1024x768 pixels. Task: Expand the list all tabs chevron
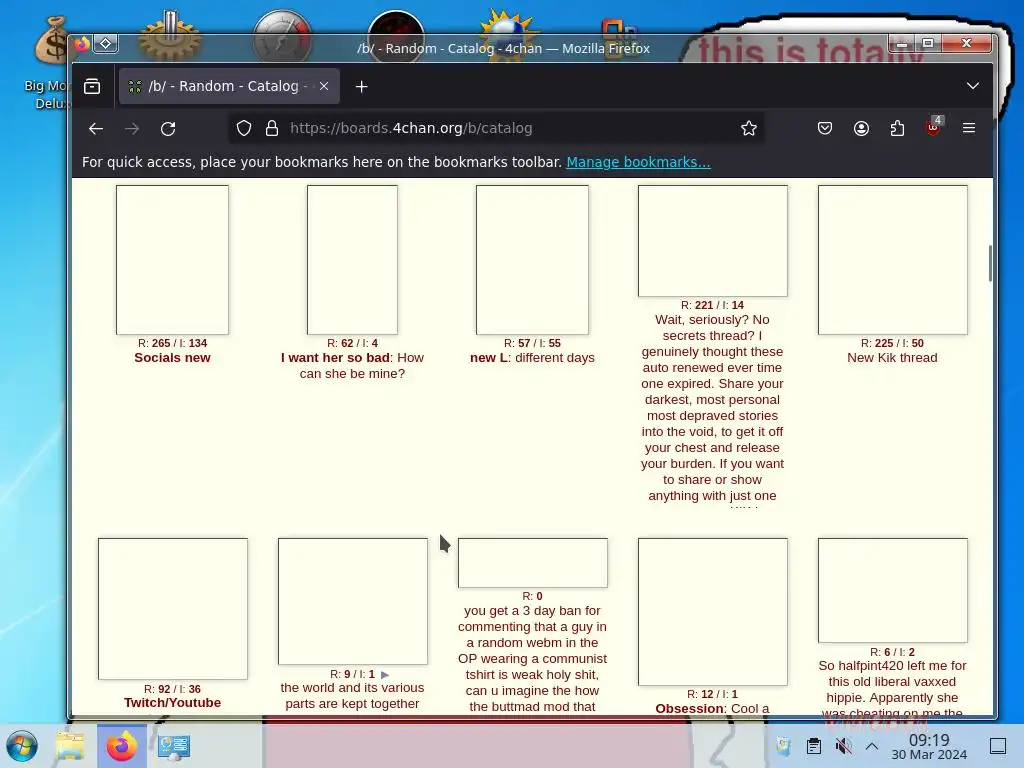(972, 86)
